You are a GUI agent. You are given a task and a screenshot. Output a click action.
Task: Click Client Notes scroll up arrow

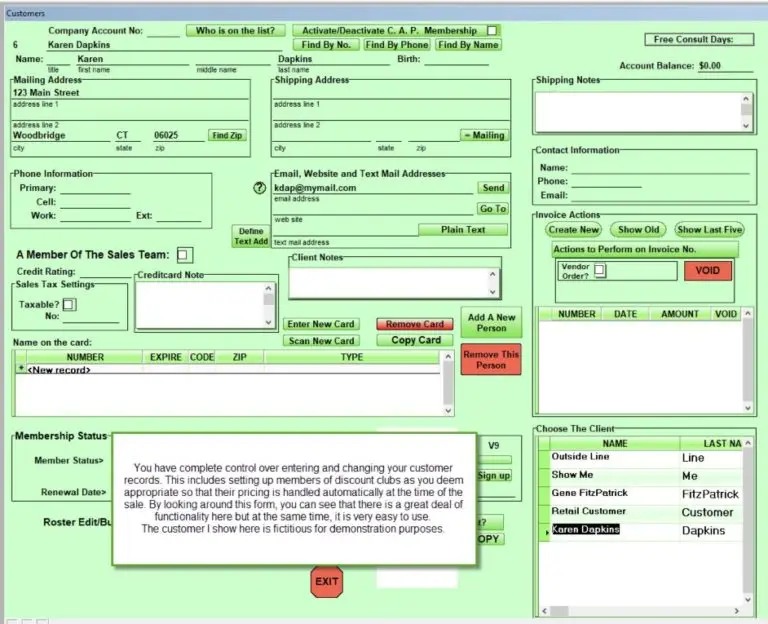pos(493,274)
